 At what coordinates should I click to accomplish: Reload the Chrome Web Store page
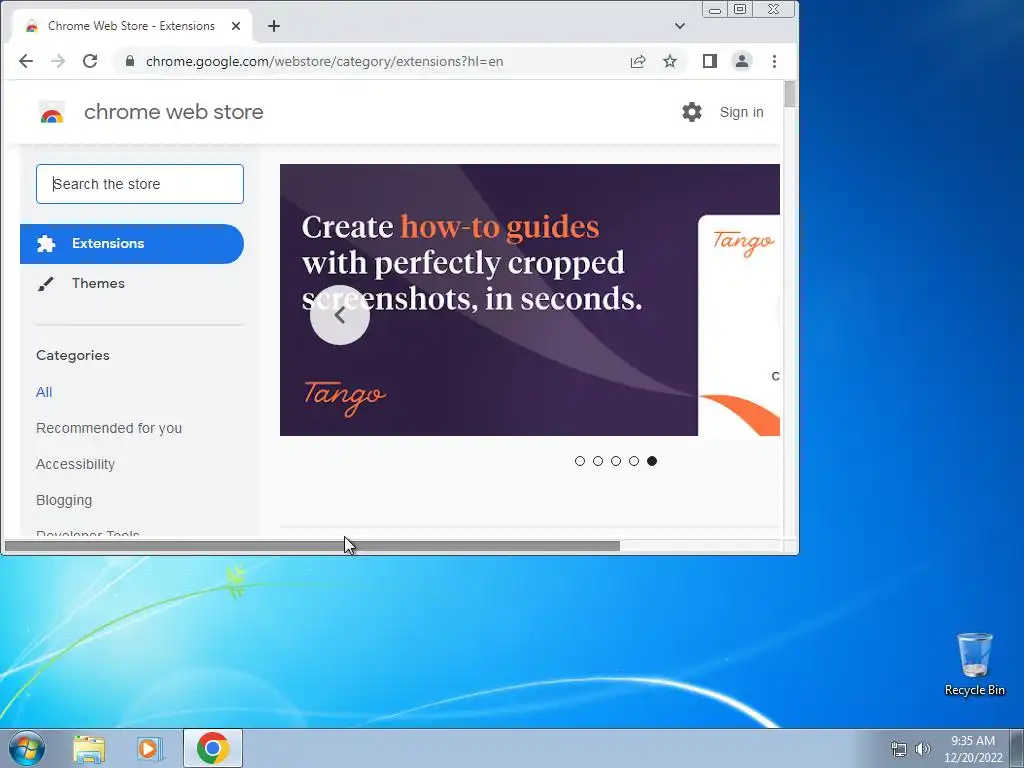(90, 61)
